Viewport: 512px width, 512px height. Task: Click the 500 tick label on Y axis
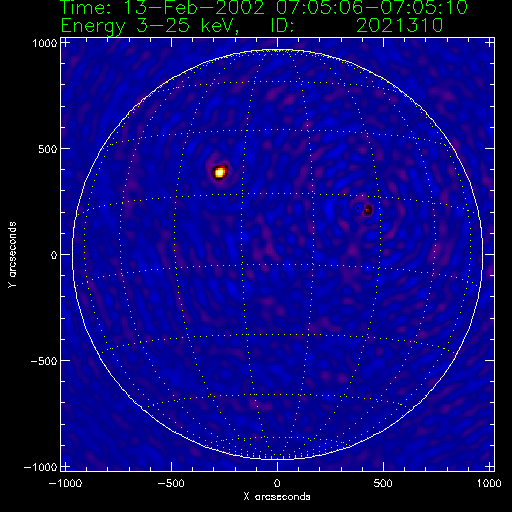coord(48,149)
